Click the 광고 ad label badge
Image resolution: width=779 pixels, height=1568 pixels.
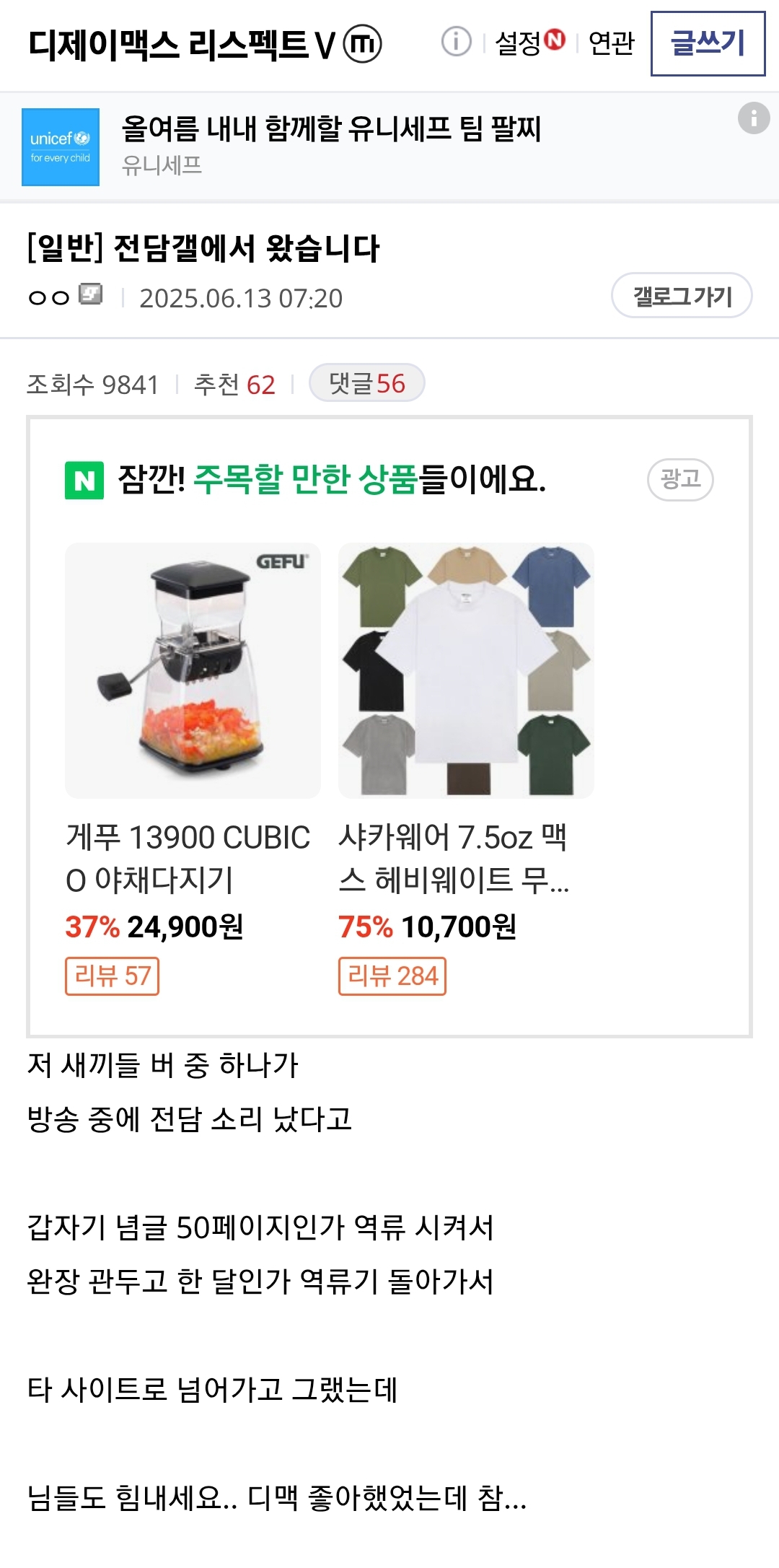680,479
